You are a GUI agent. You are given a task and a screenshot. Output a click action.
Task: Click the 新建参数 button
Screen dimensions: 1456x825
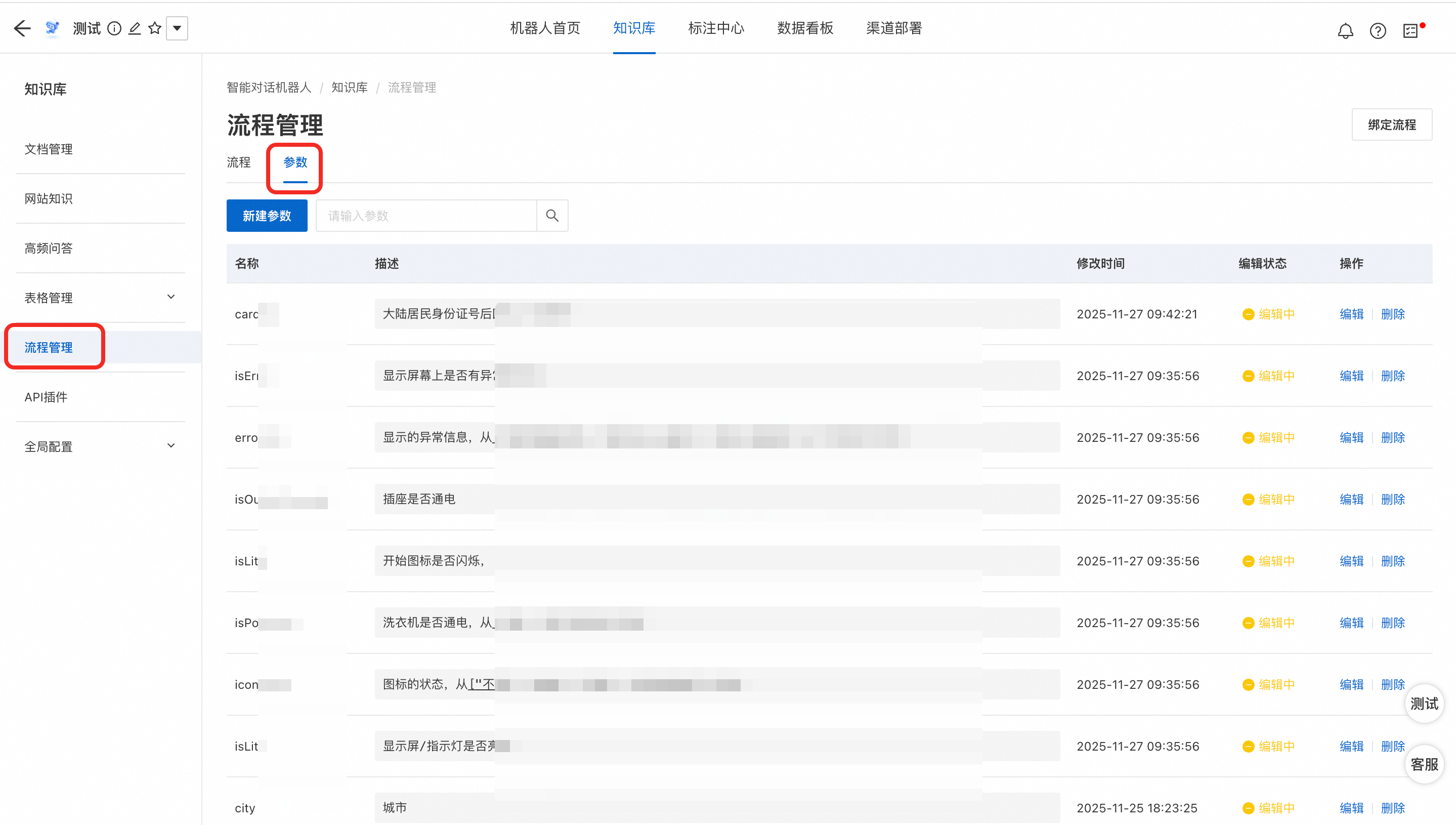[x=267, y=215]
